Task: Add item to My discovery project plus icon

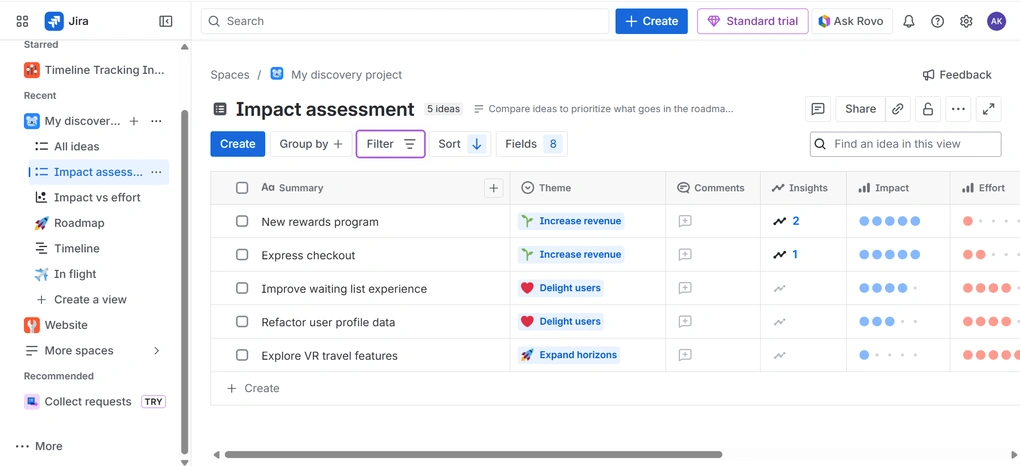Action: click(x=133, y=121)
